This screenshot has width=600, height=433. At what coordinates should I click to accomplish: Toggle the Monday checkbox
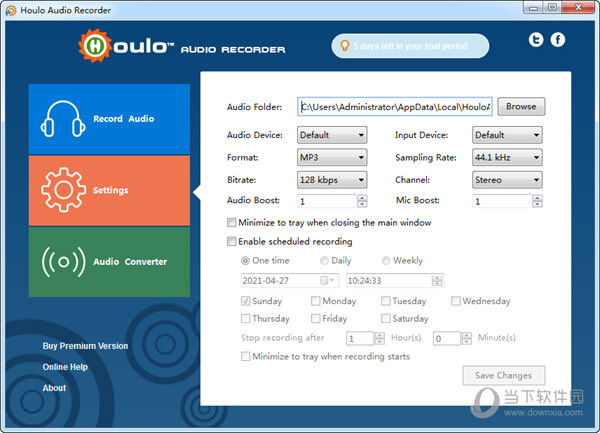[x=315, y=301]
